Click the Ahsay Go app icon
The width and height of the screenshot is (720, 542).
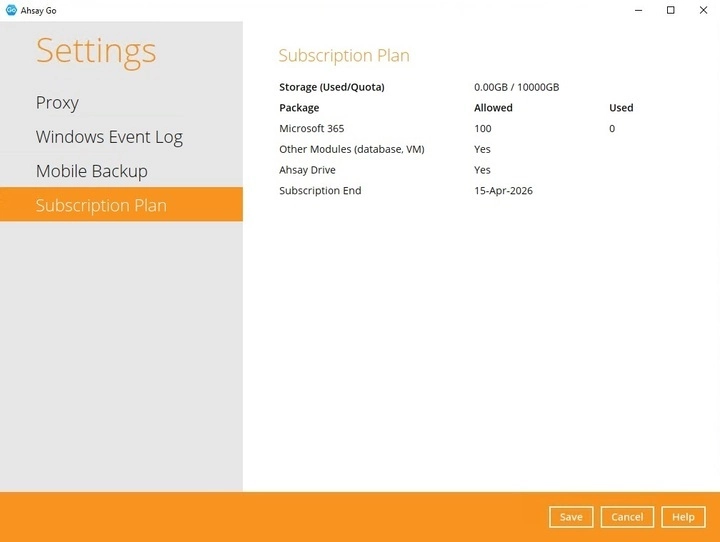tap(11, 10)
